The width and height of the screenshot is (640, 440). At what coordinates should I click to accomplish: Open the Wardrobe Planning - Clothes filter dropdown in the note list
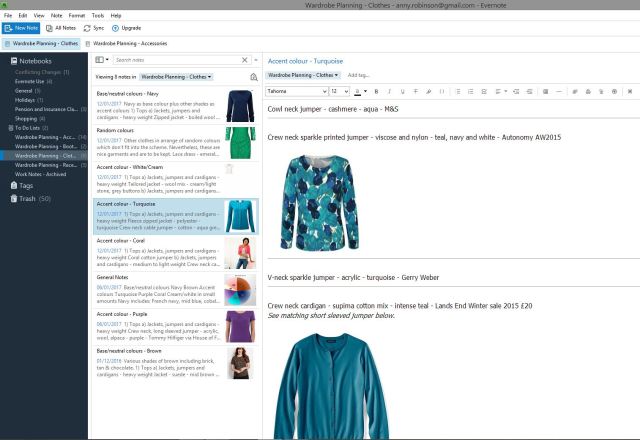[176, 77]
